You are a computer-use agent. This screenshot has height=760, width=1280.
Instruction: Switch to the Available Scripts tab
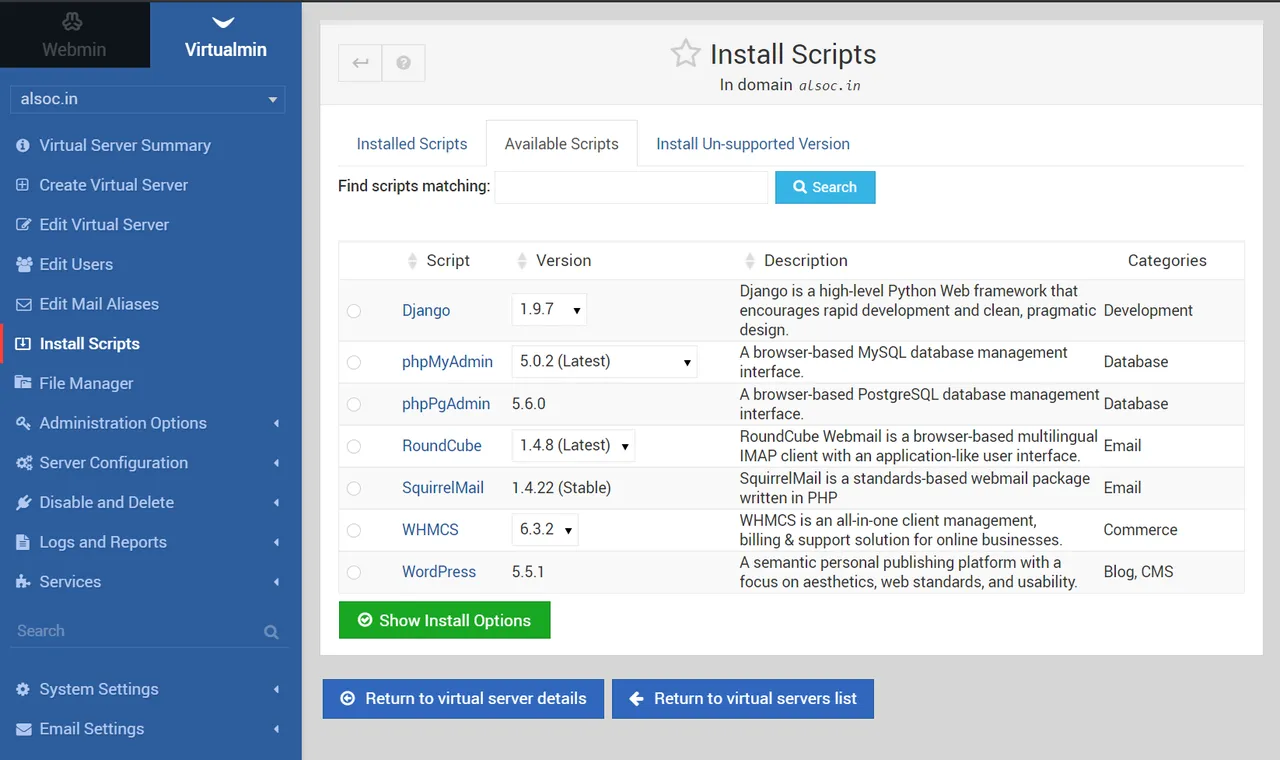[562, 144]
